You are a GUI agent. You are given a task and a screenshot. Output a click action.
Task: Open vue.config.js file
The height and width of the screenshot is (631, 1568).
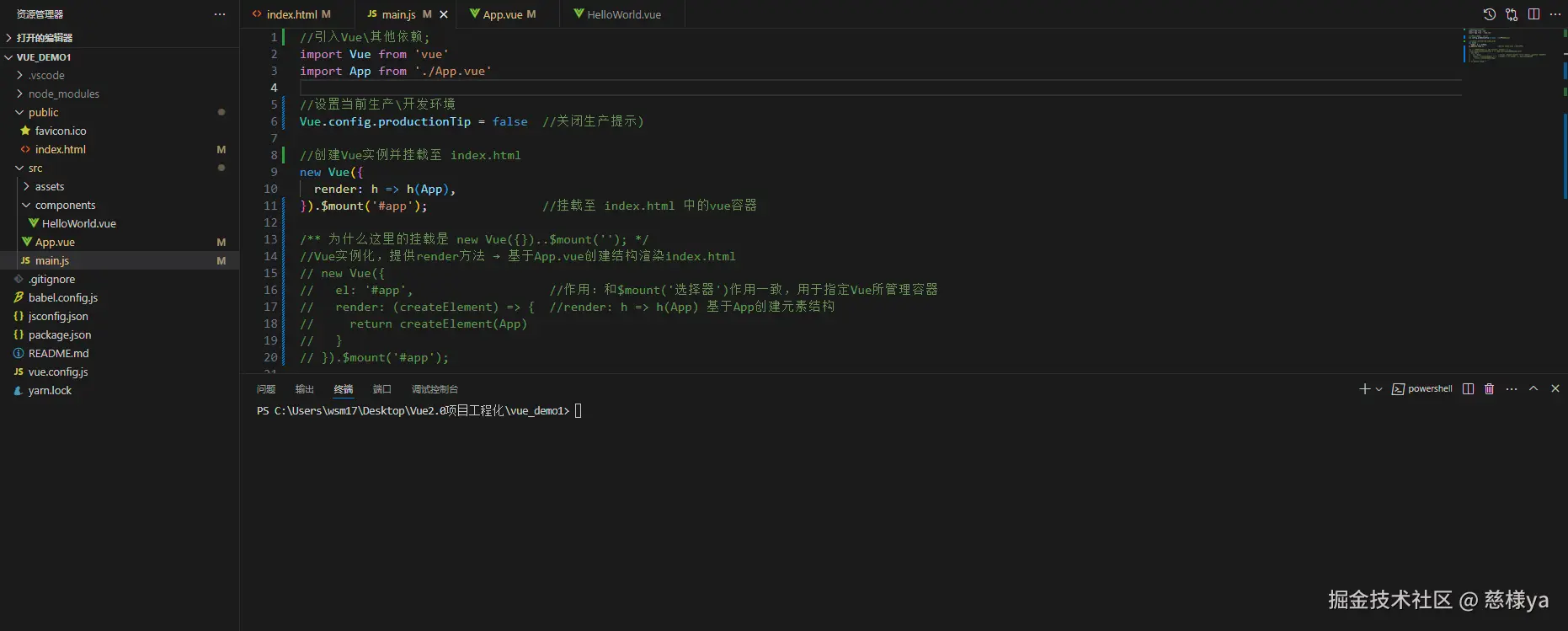[120, 372]
